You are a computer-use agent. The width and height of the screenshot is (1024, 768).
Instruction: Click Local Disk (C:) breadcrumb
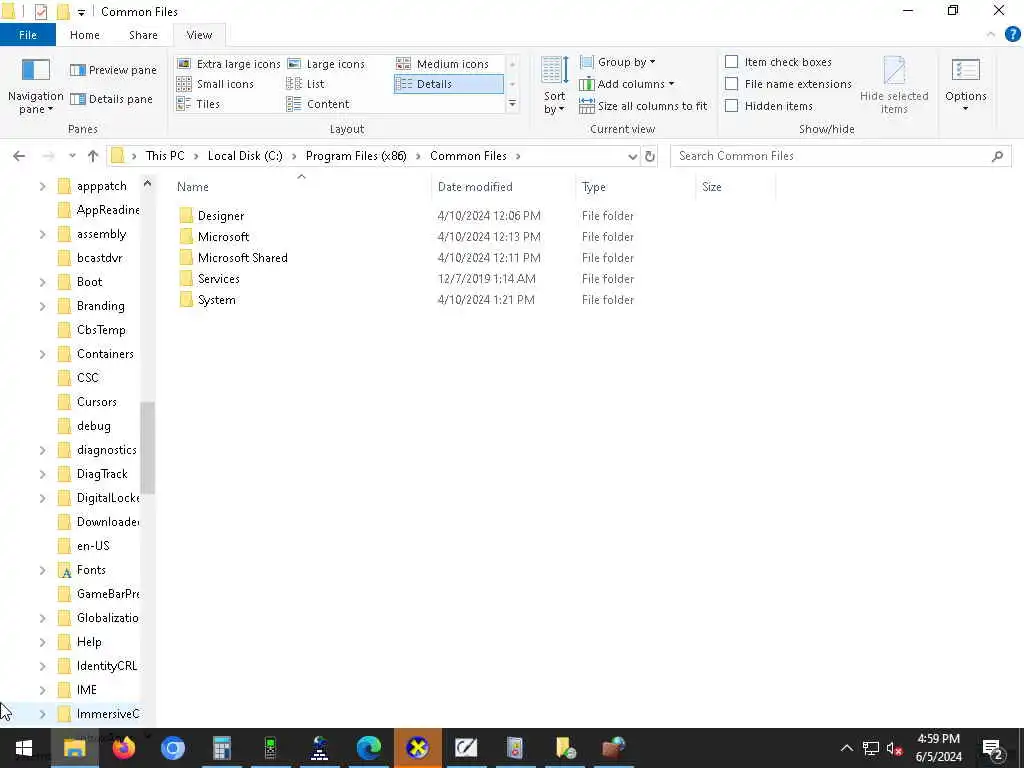(245, 156)
